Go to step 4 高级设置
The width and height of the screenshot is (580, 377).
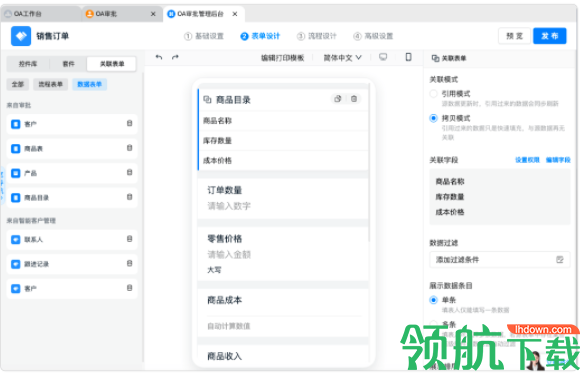coord(373,36)
